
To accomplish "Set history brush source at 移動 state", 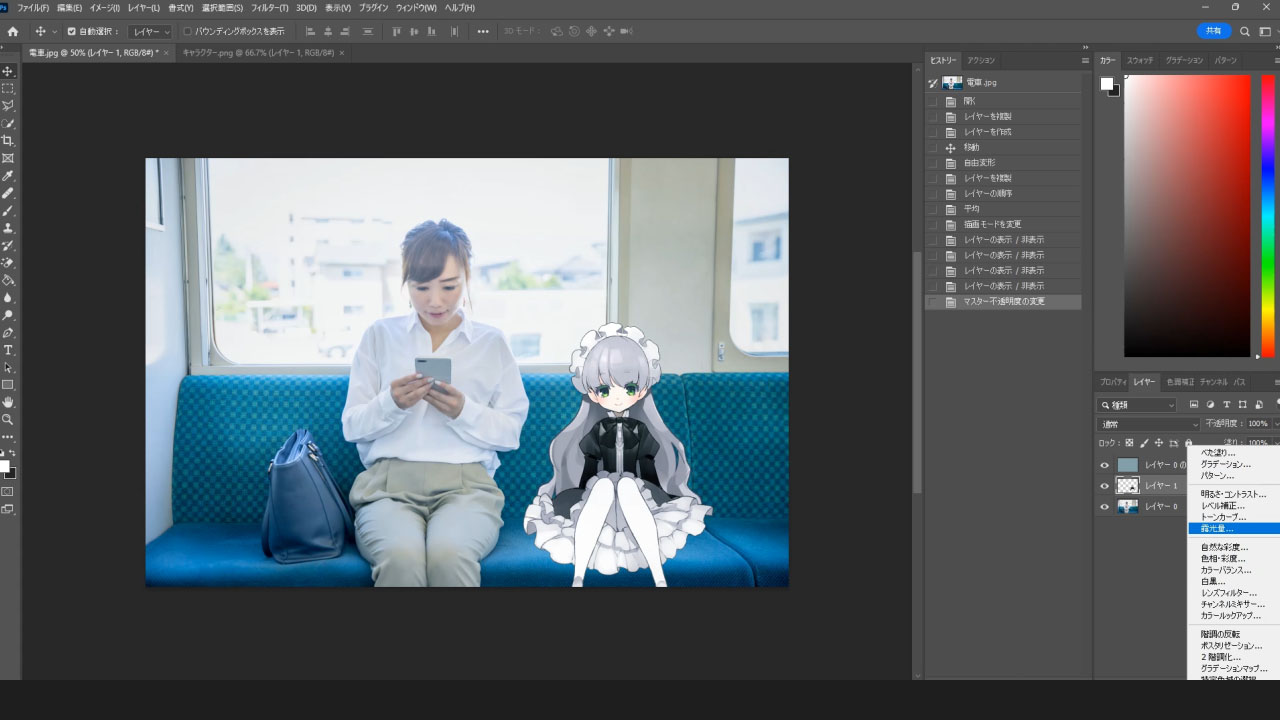I will click(934, 147).
